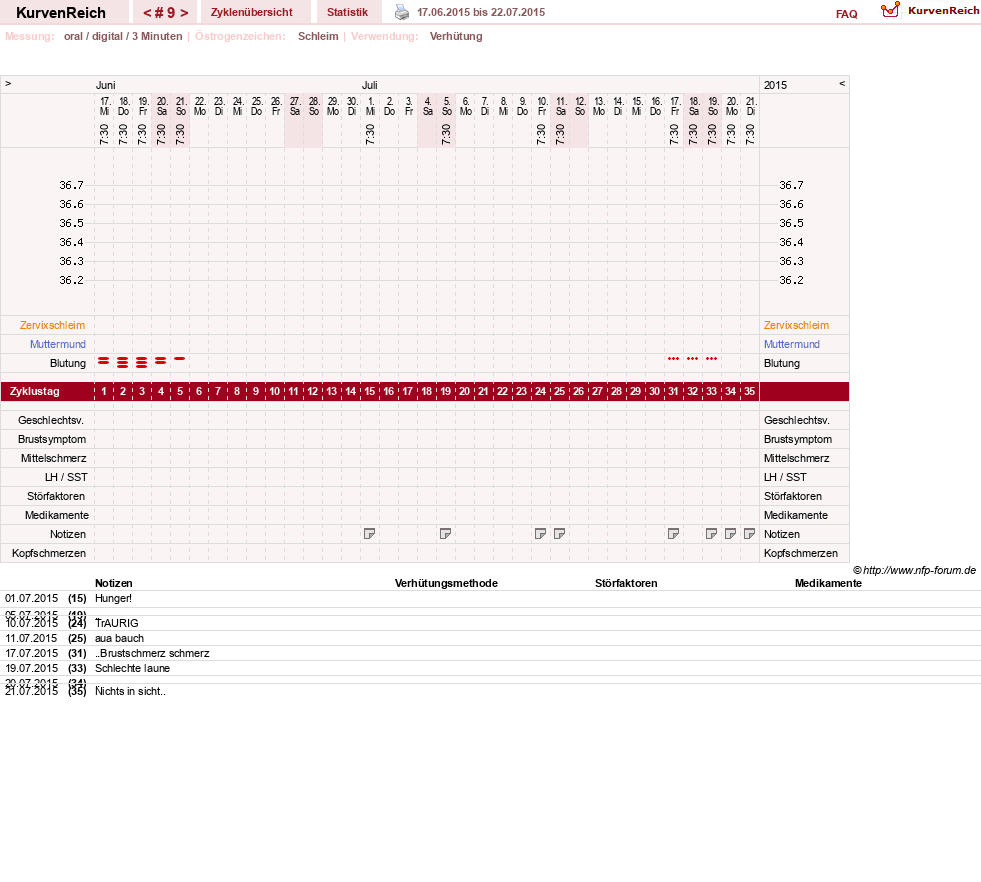
Task: Click left Kopfschmerzen row label
Action: tap(49, 553)
